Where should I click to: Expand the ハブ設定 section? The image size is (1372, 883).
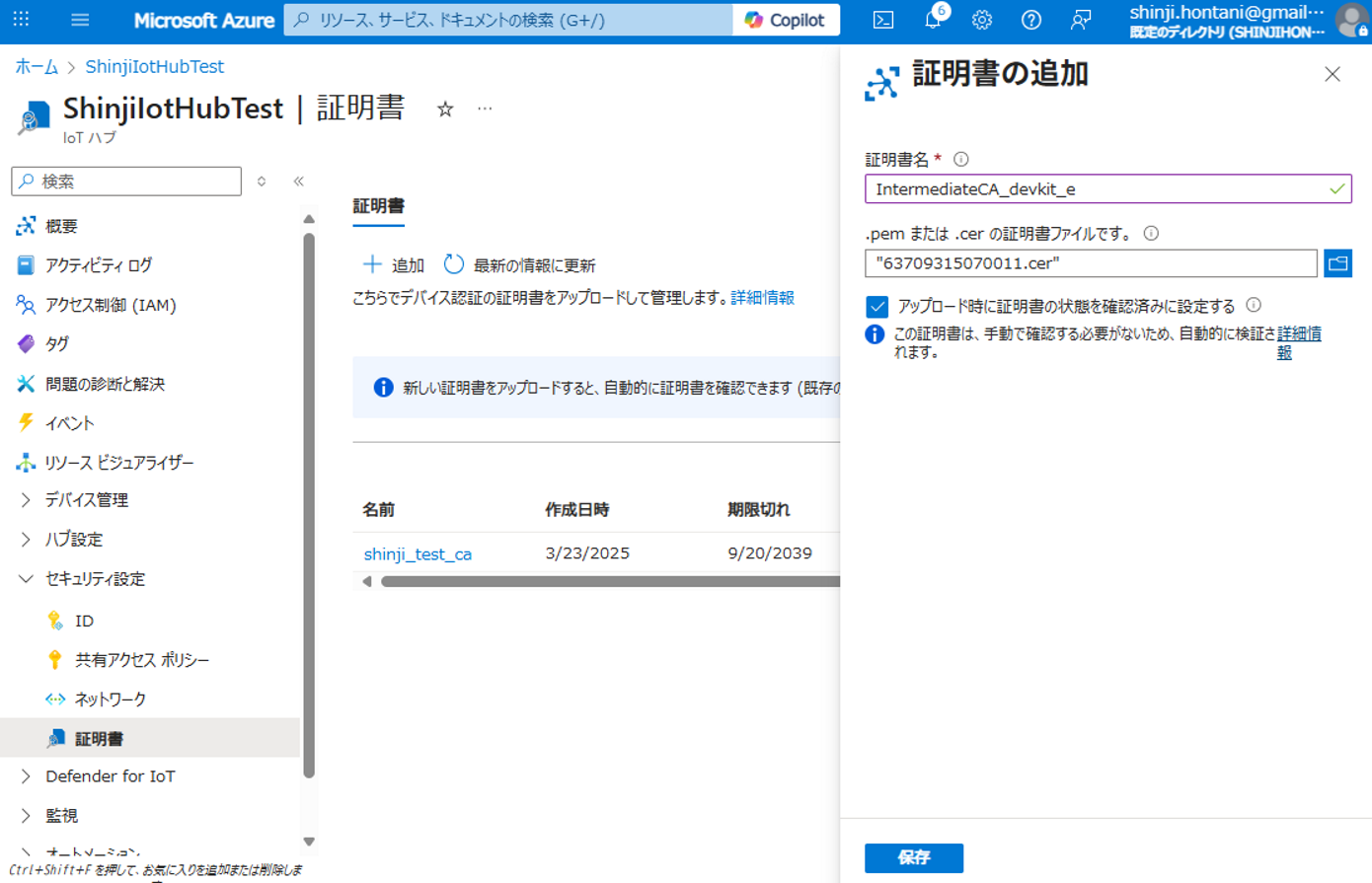coord(26,540)
